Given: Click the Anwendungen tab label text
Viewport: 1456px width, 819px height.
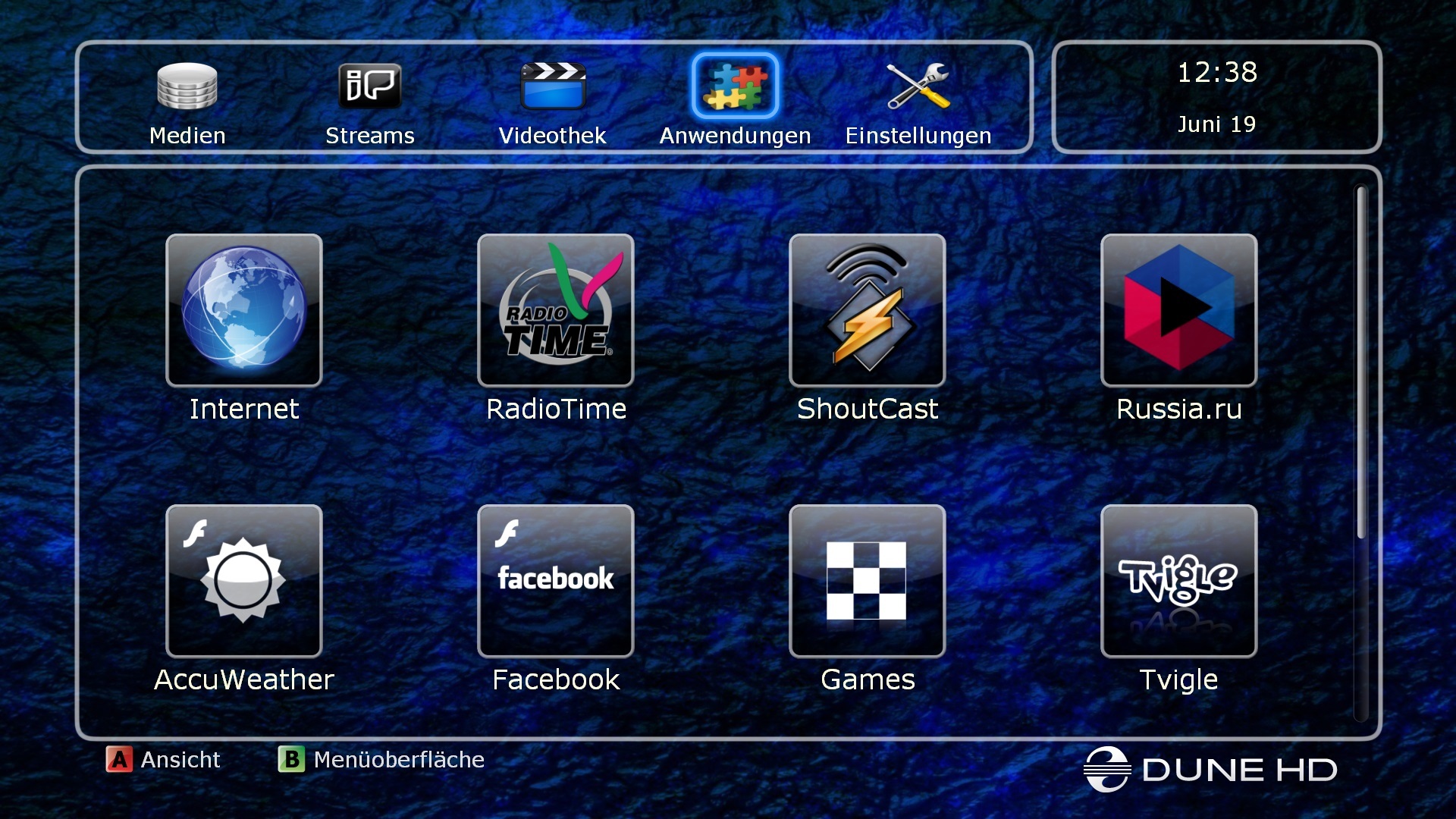Looking at the screenshot, I should point(735,136).
